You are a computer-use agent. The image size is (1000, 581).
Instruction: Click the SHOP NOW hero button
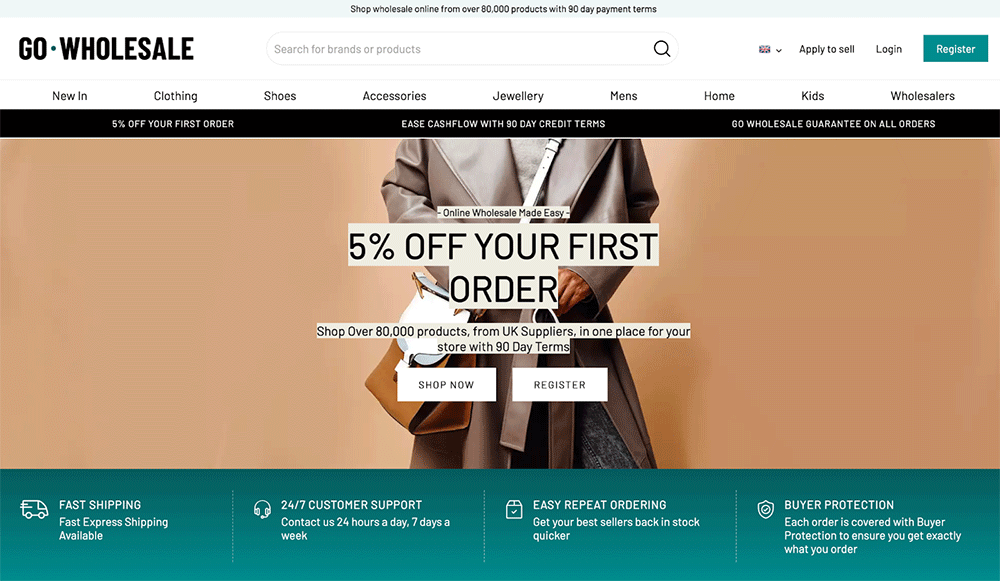click(446, 385)
